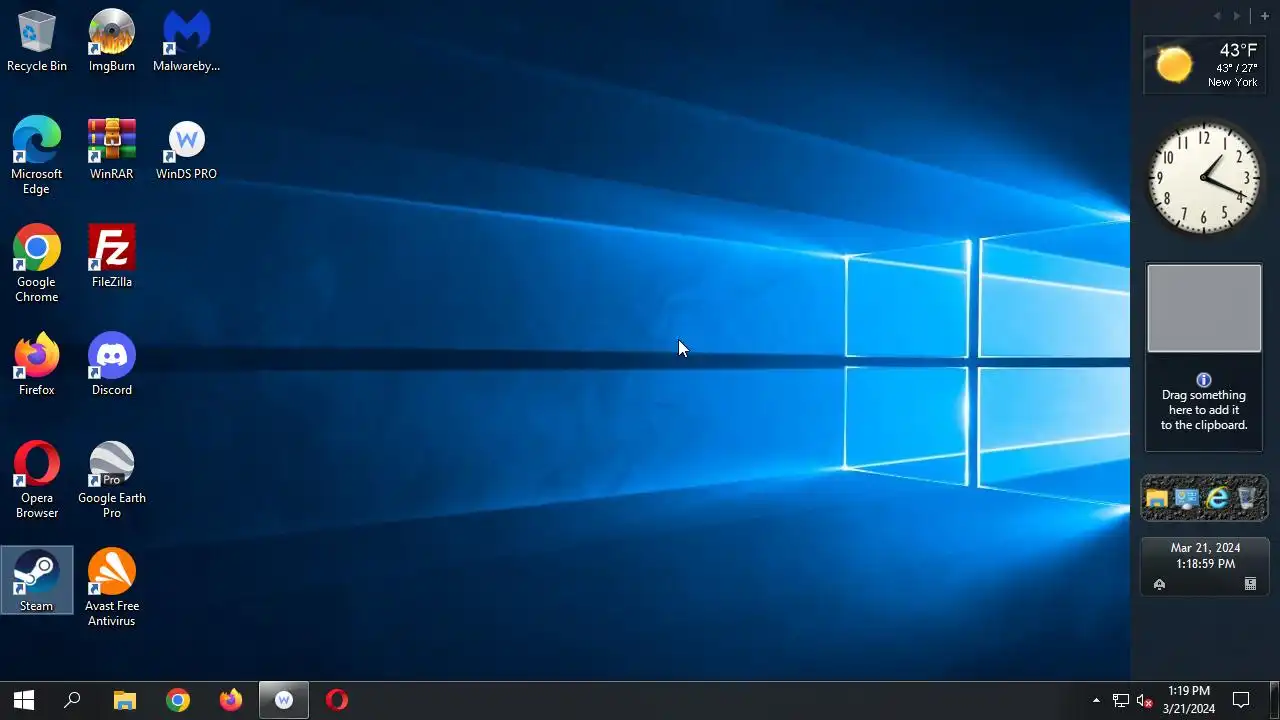Select the Firefox desktop shortcut

(x=36, y=365)
